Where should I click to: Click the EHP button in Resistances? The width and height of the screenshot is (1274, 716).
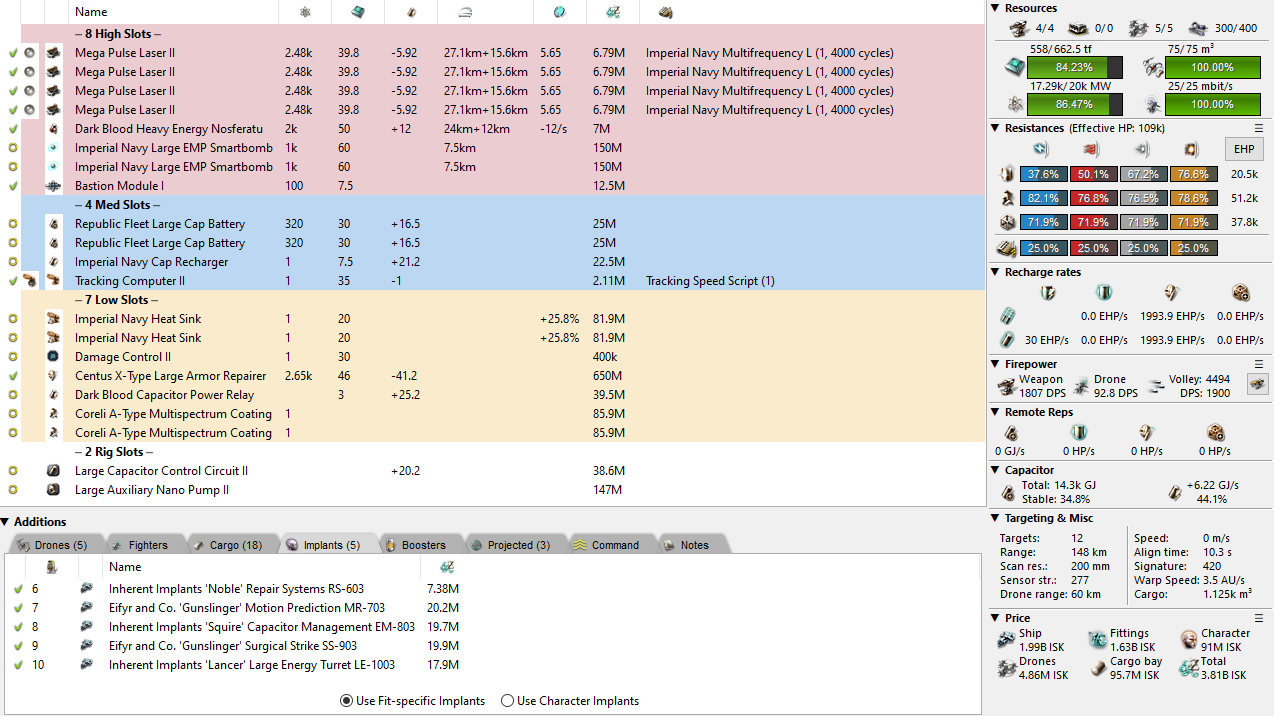(1244, 149)
